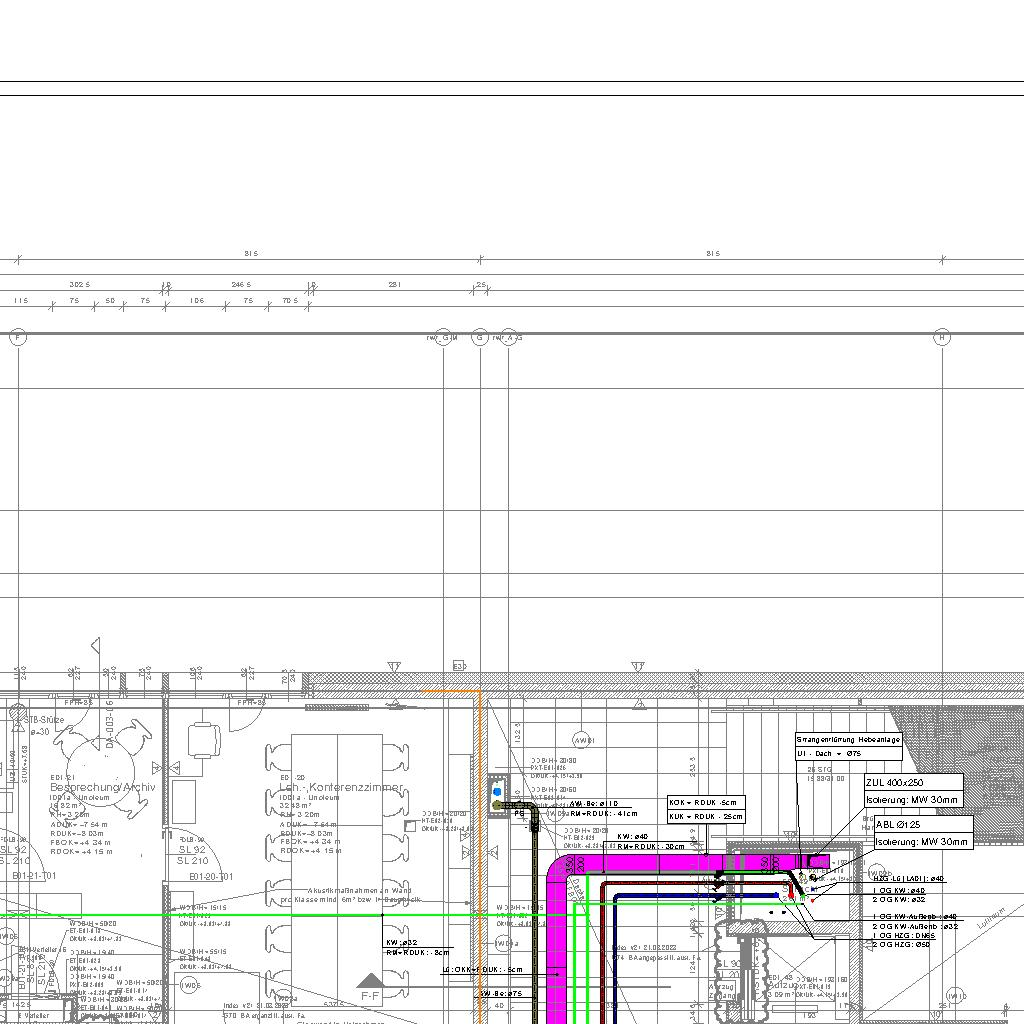Select the '246.5' dimension value

click(241, 285)
